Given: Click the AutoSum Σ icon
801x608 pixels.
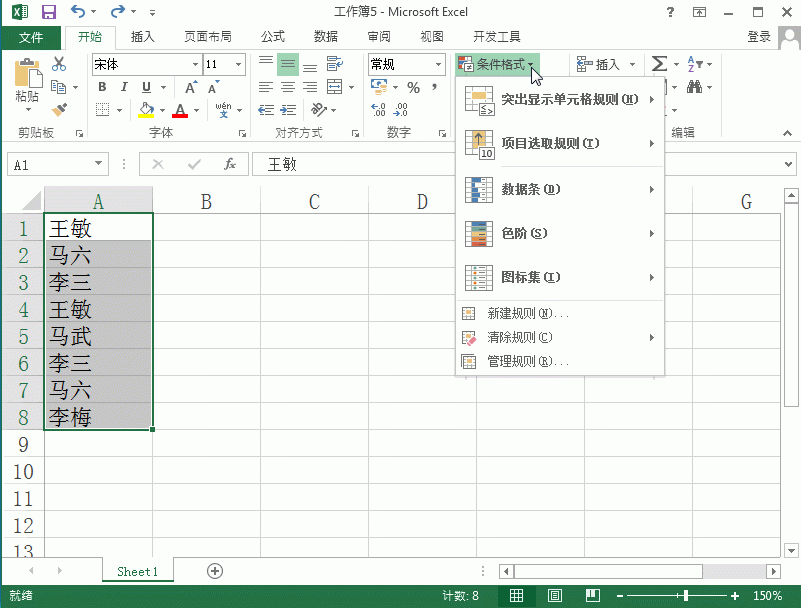Looking at the screenshot, I should [x=659, y=64].
